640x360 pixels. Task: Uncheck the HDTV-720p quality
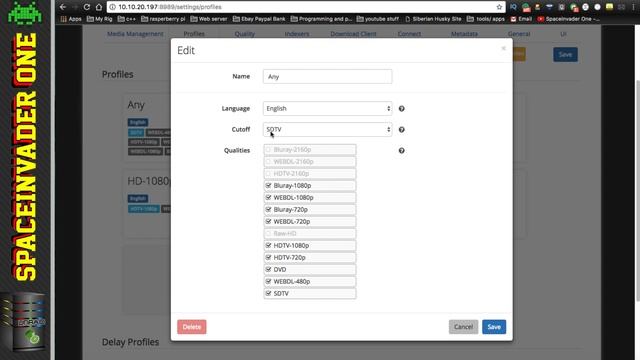(268, 258)
